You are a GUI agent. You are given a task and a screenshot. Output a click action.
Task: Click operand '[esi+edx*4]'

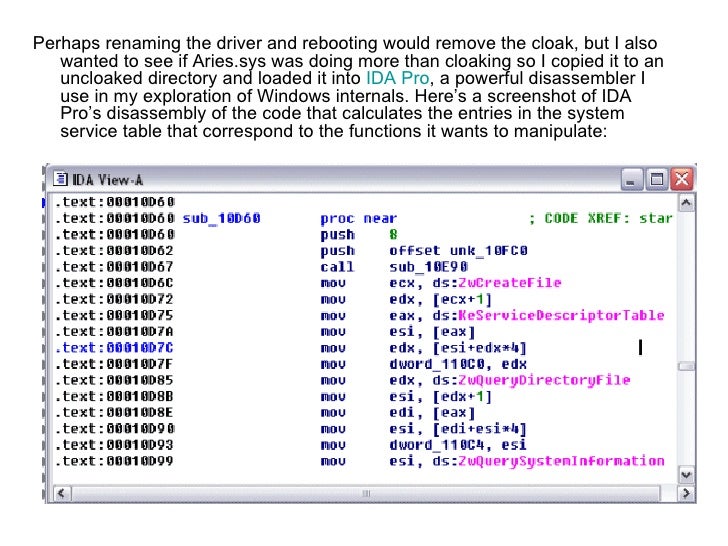(x=480, y=348)
